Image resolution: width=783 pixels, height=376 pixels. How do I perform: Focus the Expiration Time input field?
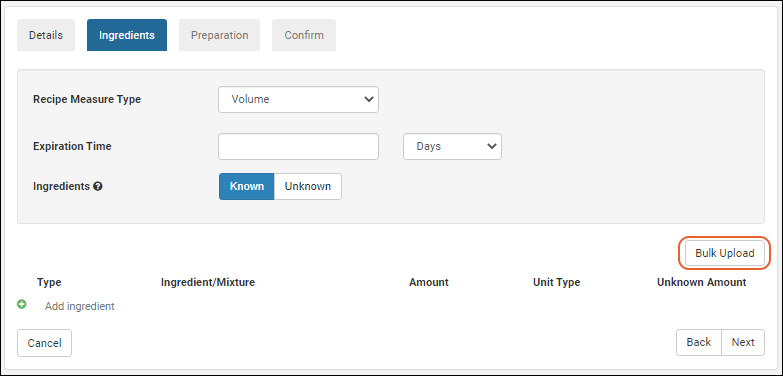click(298, 146)
